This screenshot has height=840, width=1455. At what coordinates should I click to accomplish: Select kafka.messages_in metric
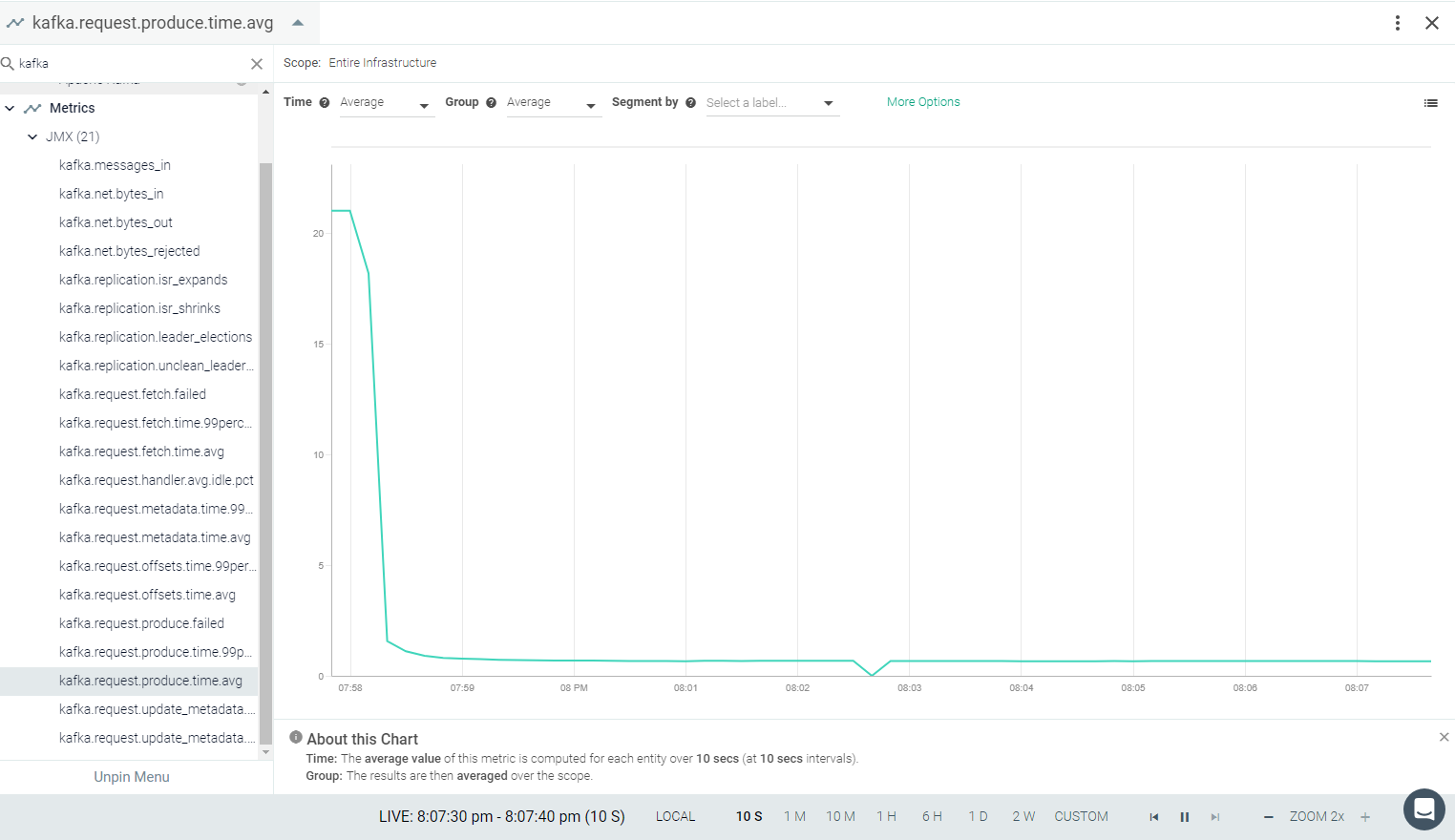pos(115,165)
